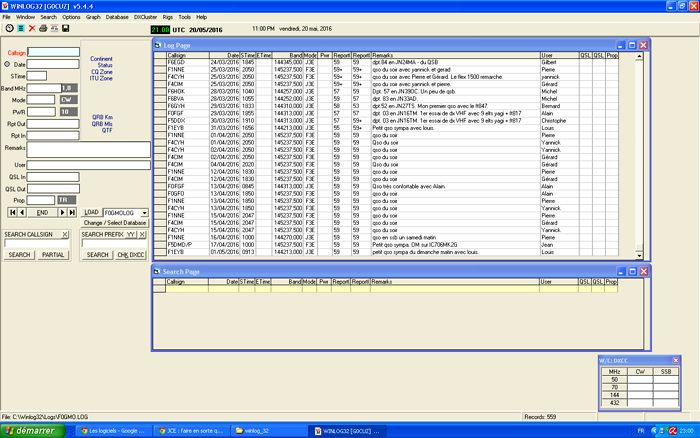Screen dimensions: 700x438
Task: Click the Search Page window title icon
Action: tap(157, 271)
